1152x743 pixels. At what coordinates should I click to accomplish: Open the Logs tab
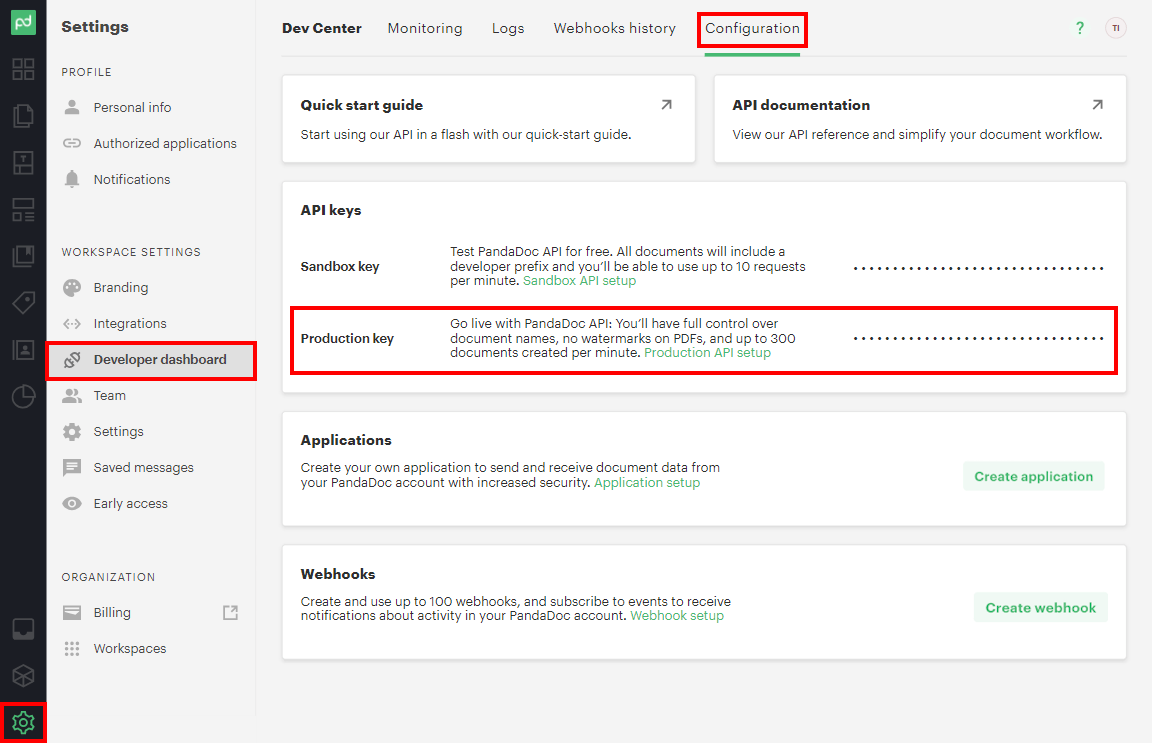point(508,28)
